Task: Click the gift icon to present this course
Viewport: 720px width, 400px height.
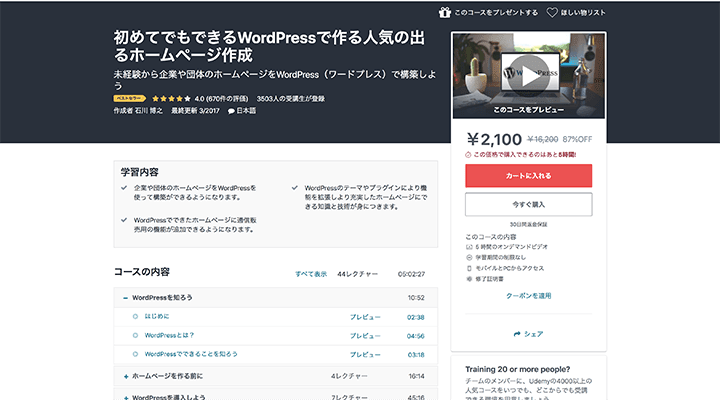Action: point(444,12)
